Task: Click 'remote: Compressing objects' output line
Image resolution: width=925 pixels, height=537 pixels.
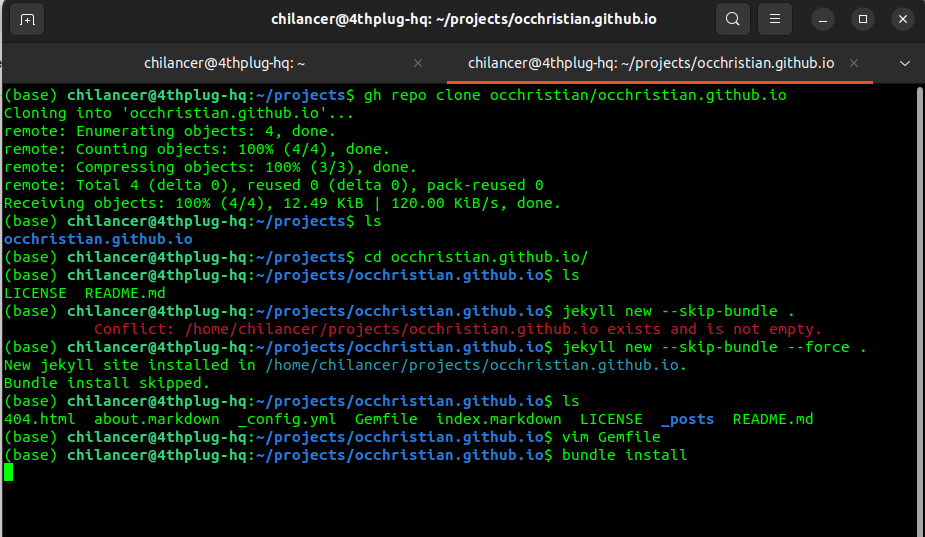Action: [211, 167]
